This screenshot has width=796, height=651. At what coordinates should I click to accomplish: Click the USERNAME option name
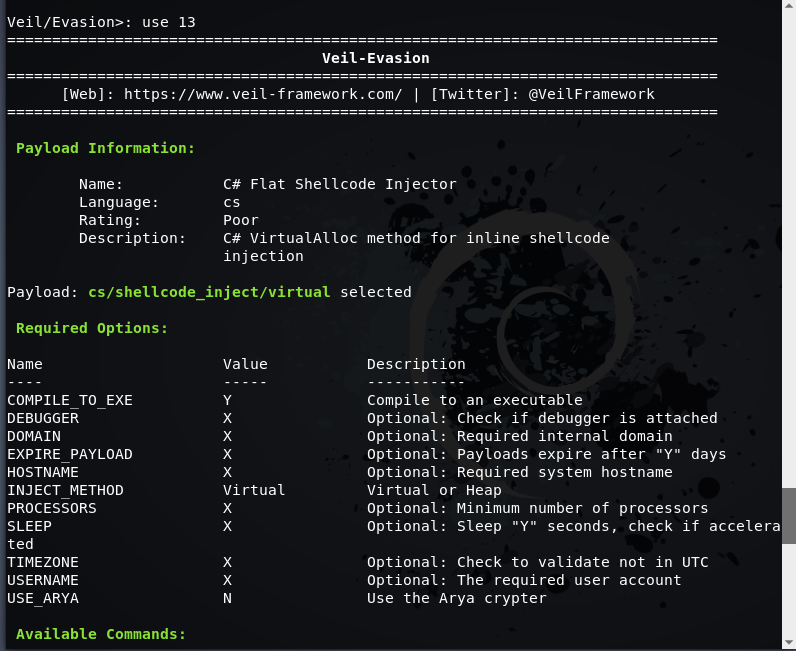(x=43, y=580)
